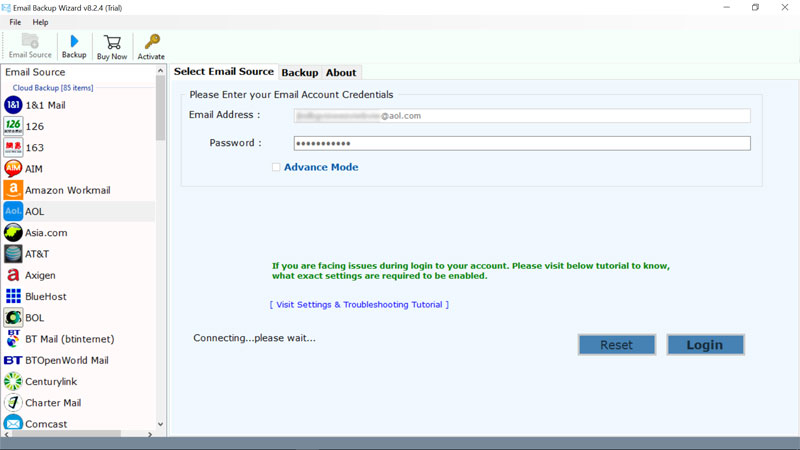Select the 1&1 Mail source icon
Image resolution: width=800 pixels, height=450 pixels.
(x=13, y=105)
